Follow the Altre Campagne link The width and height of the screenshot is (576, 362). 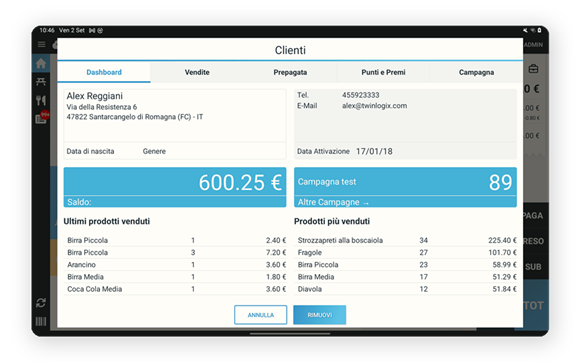click(x=333, y=202)
